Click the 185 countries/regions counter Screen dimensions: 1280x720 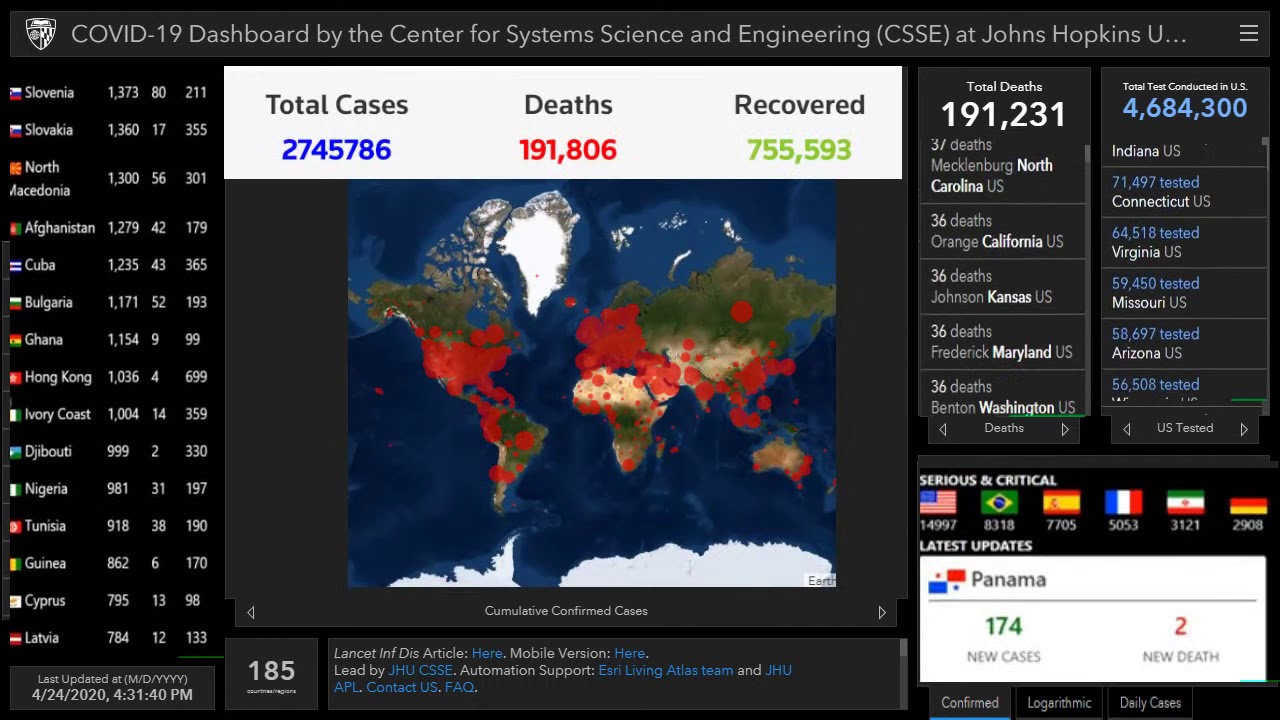tap(271, 674)
